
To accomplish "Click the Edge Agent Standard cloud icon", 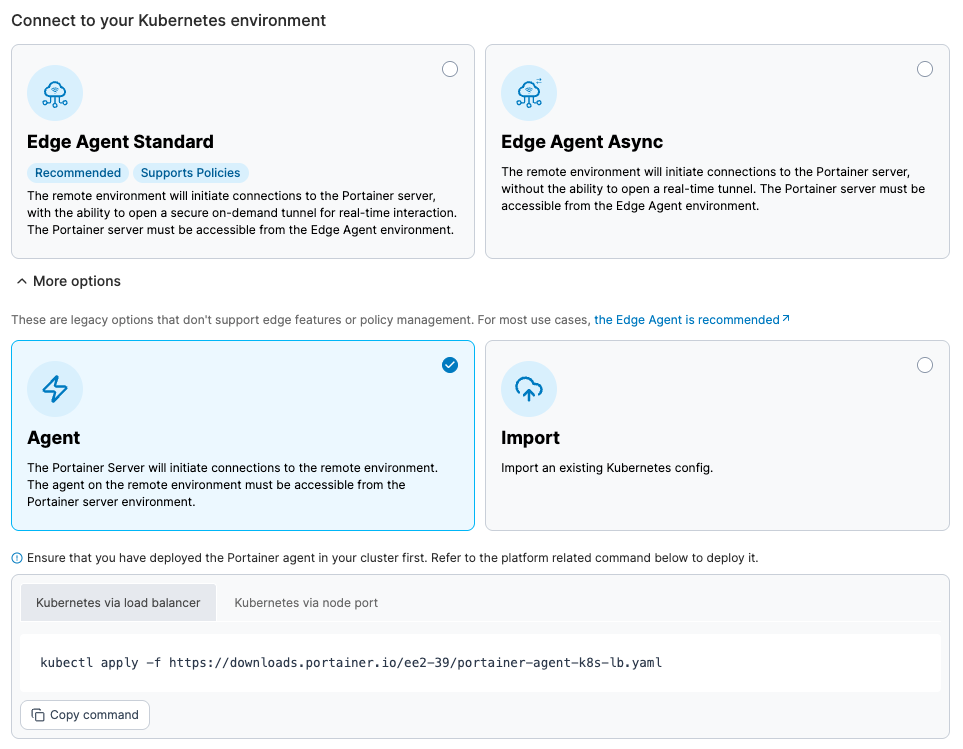I will [55, 94].
